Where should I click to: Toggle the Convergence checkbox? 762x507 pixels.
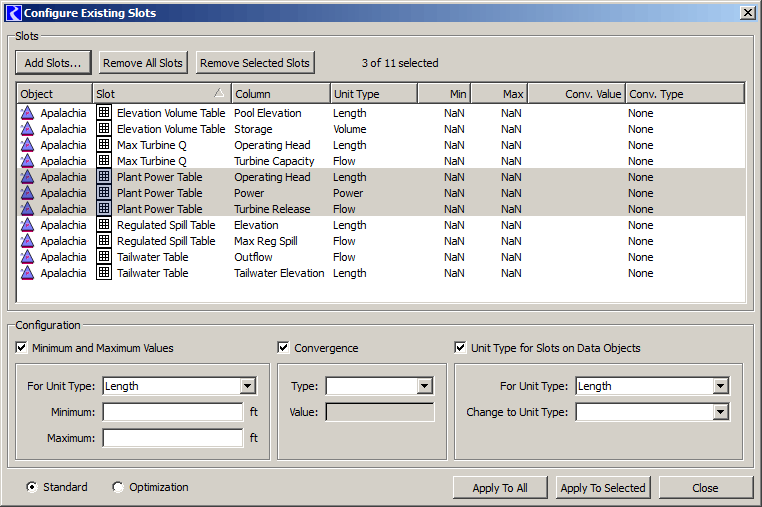coord(283,348)
